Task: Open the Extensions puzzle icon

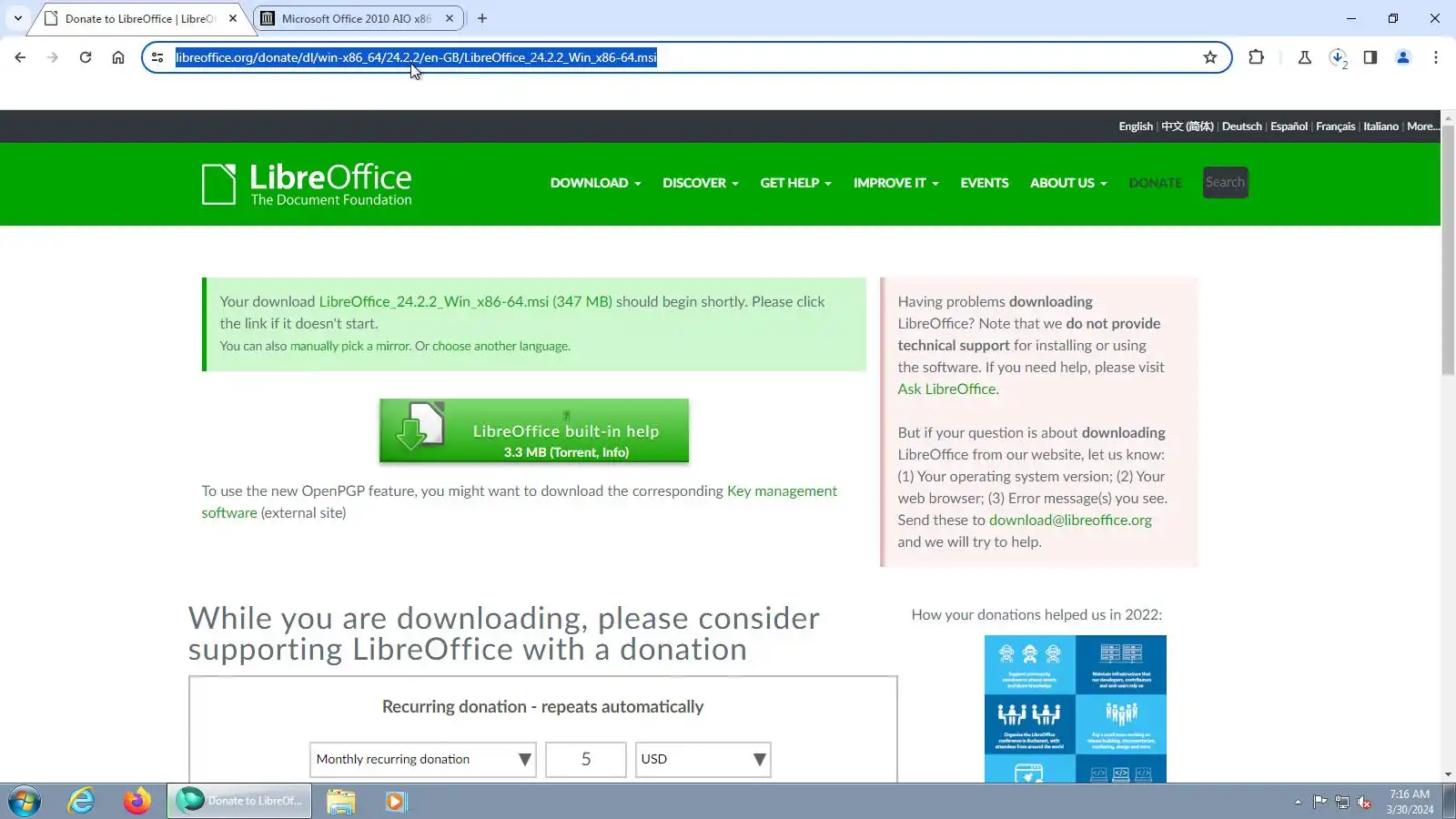Action: (x=1257, y=57)
